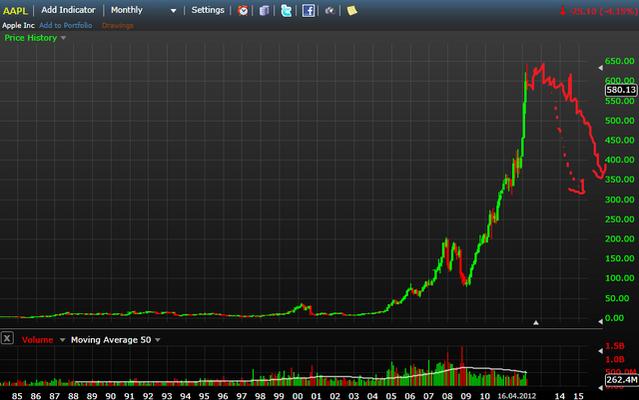
Task: Open the alarm clock alert icon
Action: pyautogui.click(x=243, y=11)
